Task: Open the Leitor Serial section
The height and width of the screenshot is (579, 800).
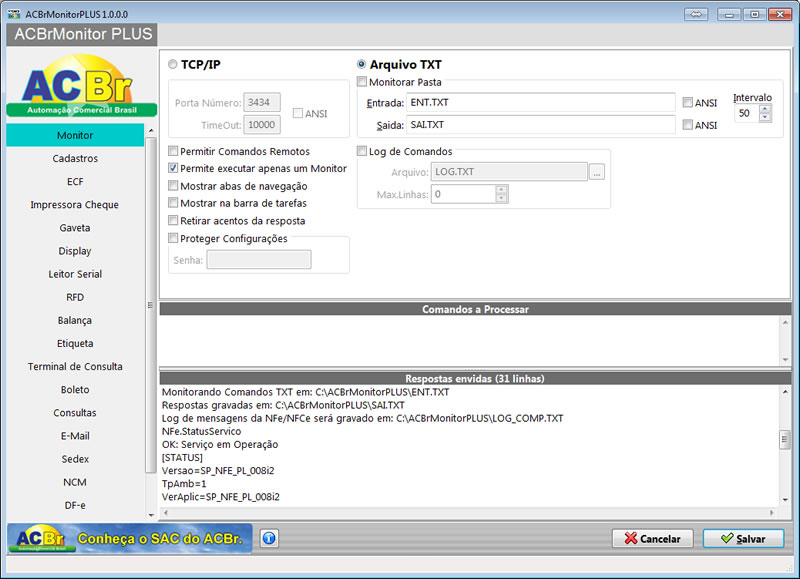Action: 75,274
